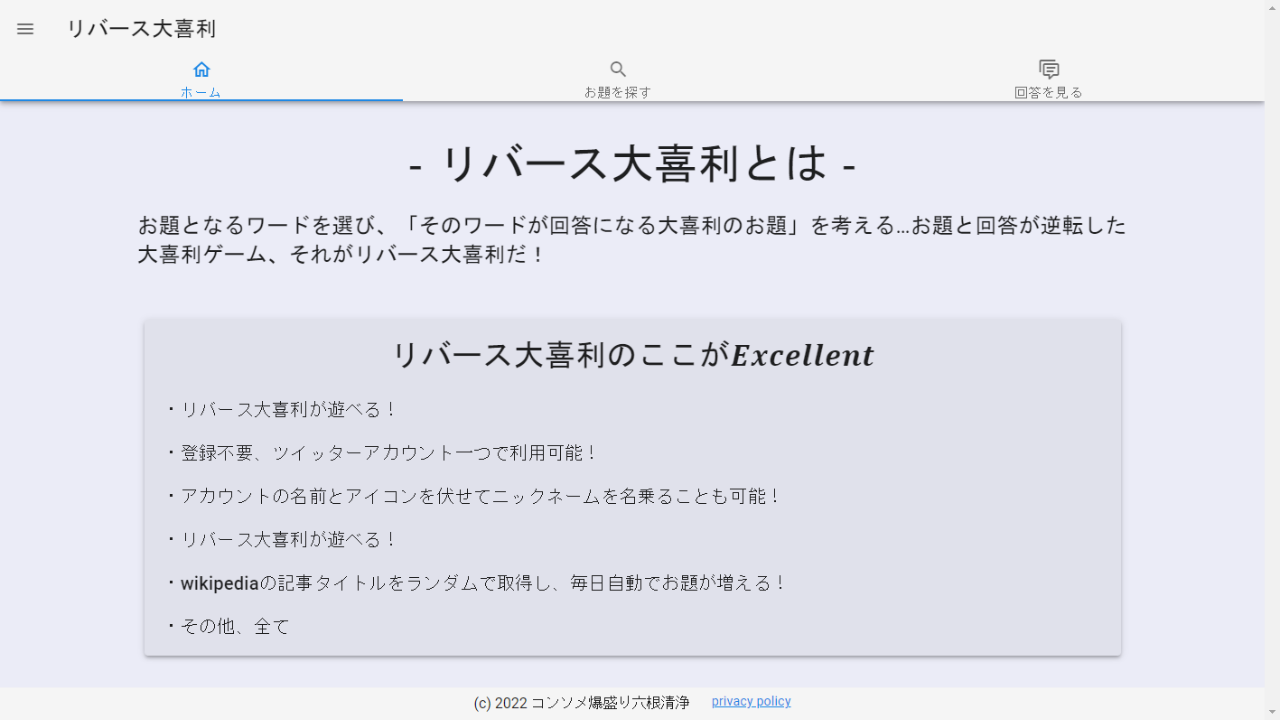Image resolution: width=1280 pixels, height=720 pixels.
Task: Go to the 回答を見る tab
Action: tap(1048, 92)
